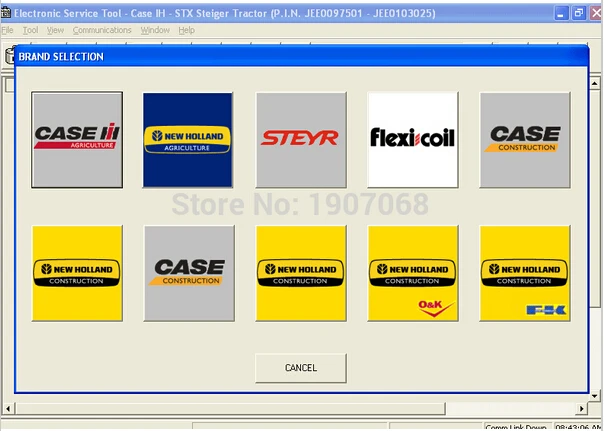The image size is (604, 431).
Task: Pick New Holland Construction tile under Steyr
Action: point(301,273)
